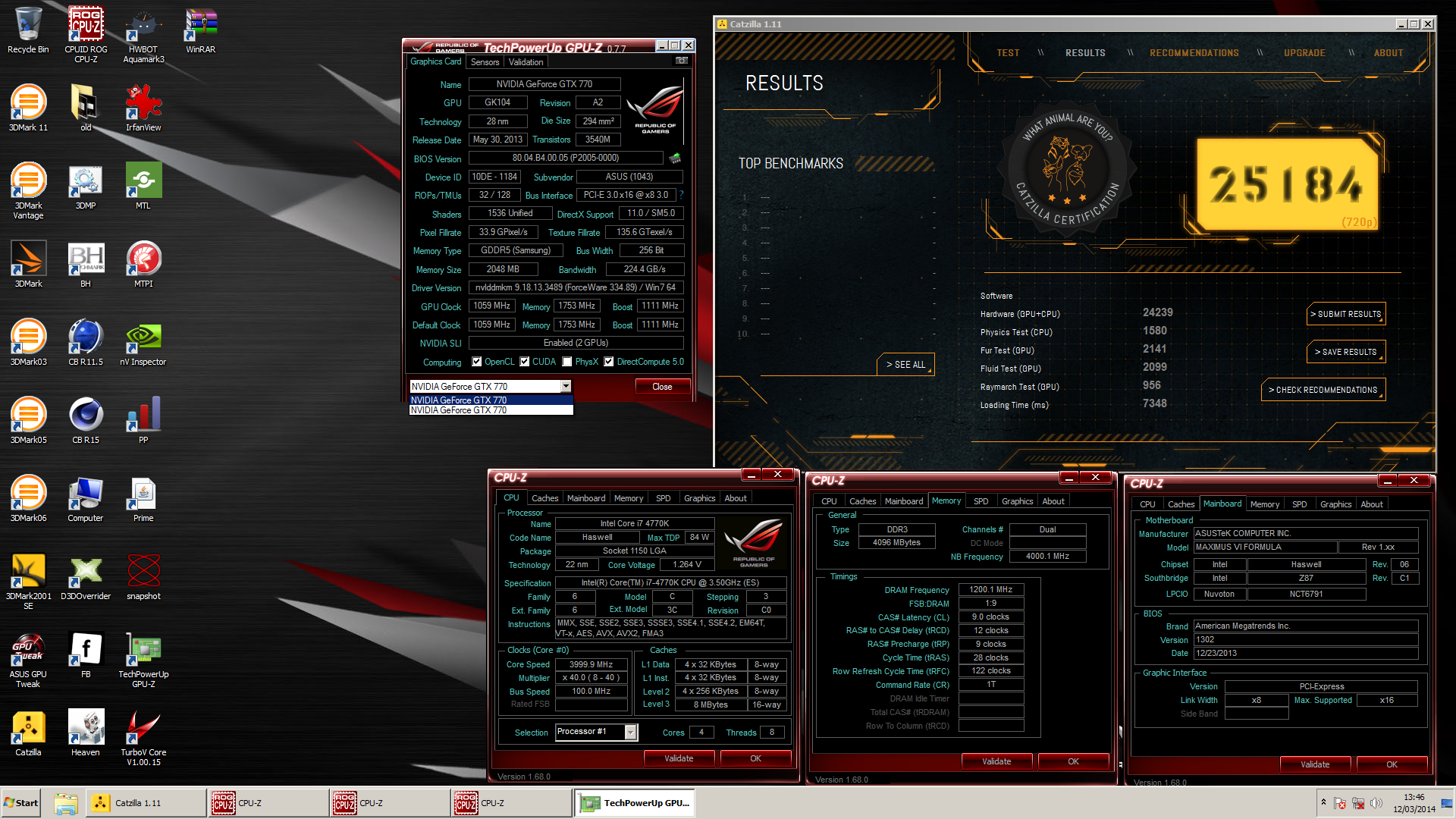Click See All top benchmarks button

point(905,365)
